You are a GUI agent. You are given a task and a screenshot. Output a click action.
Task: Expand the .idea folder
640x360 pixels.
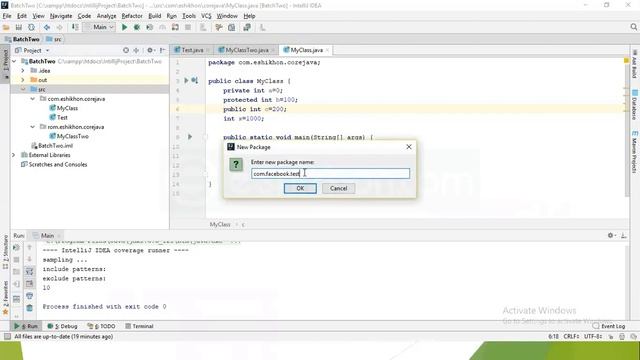click(x=23, y=71)
